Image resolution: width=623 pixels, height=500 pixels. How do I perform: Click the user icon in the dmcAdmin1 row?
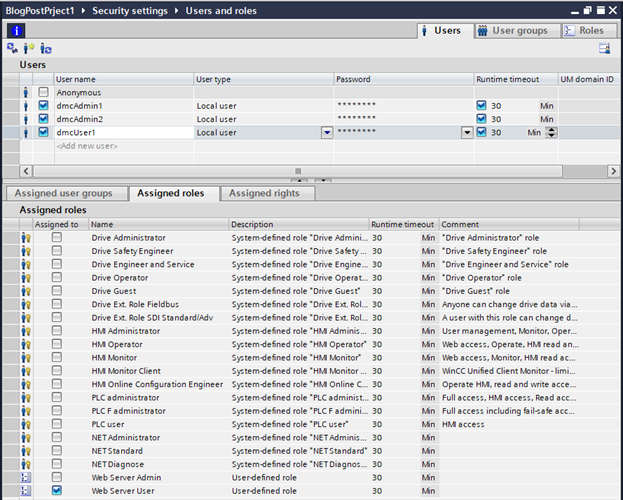tap(26, 106)
